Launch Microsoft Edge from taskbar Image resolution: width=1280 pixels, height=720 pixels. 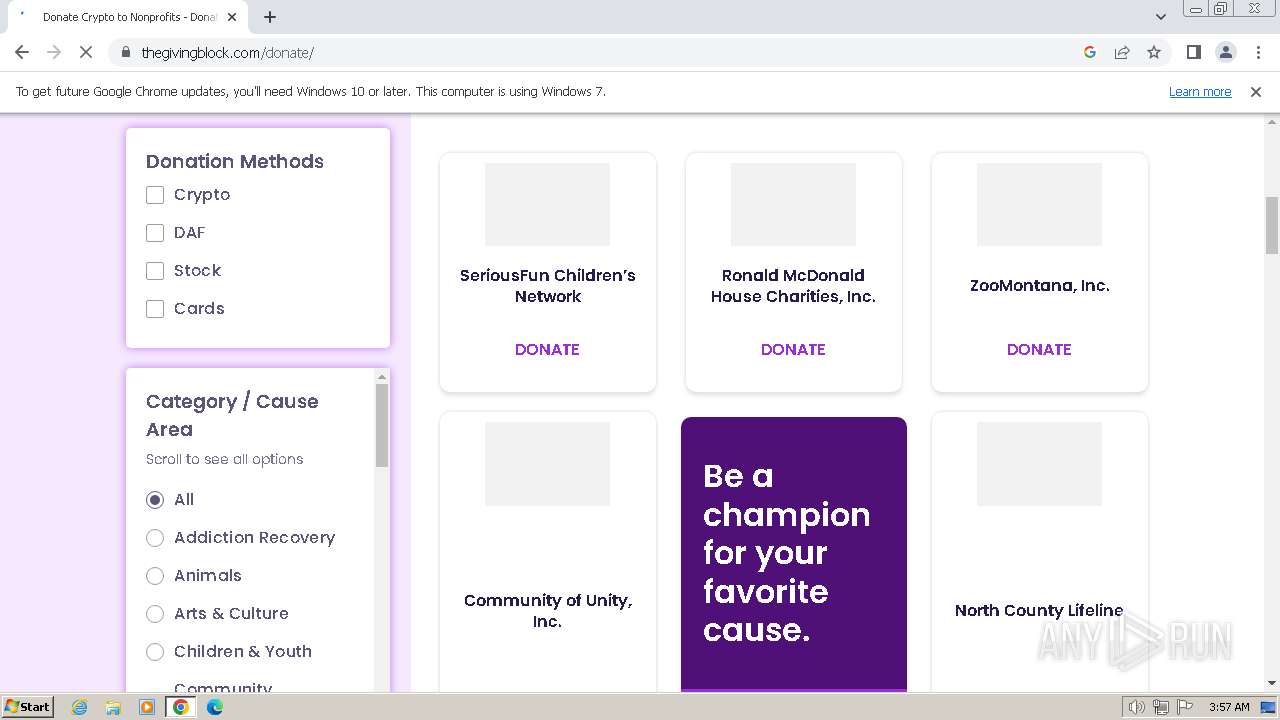pos(214,707)
